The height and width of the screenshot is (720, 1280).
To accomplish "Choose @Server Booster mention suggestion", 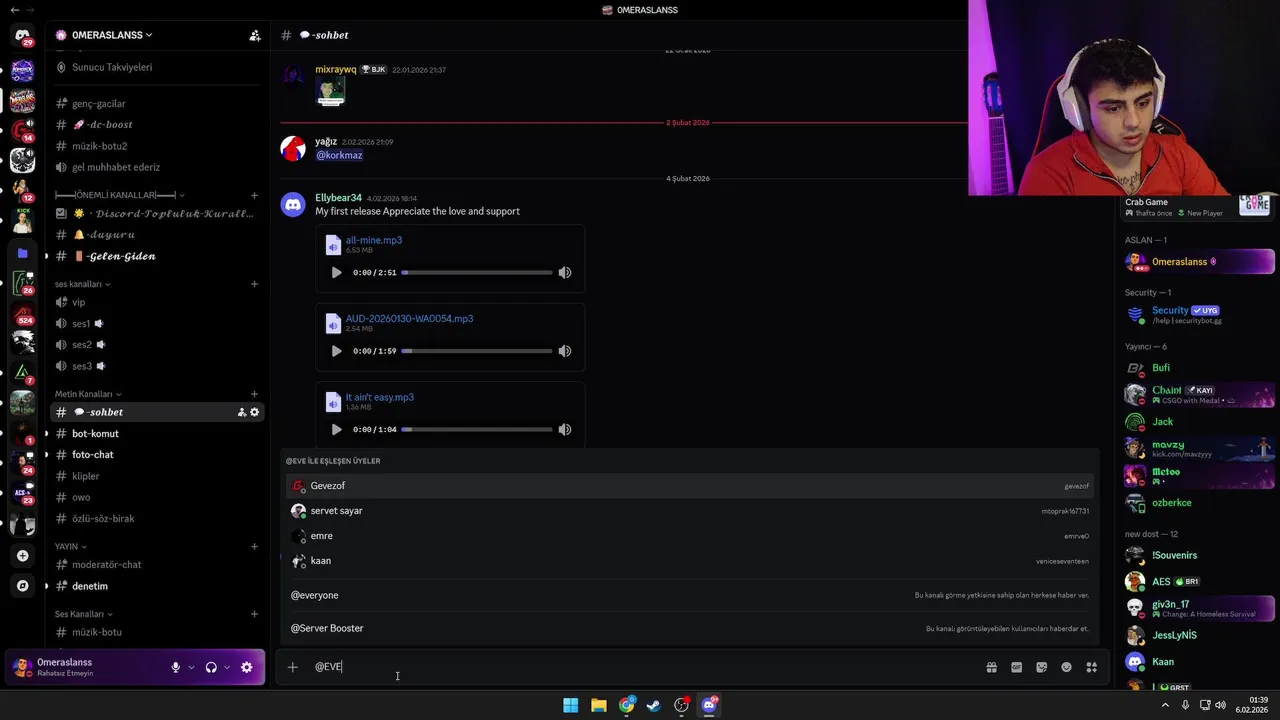I will 690,628.
